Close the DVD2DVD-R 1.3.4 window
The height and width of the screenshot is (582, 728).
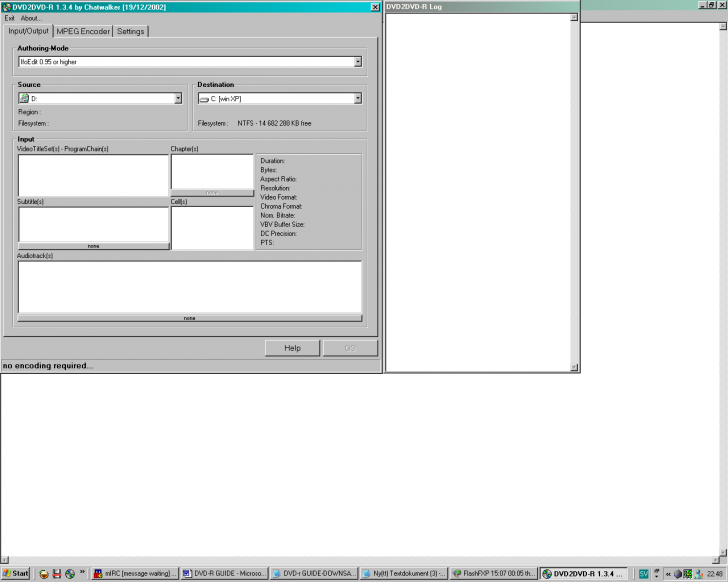tap(375, 7)
